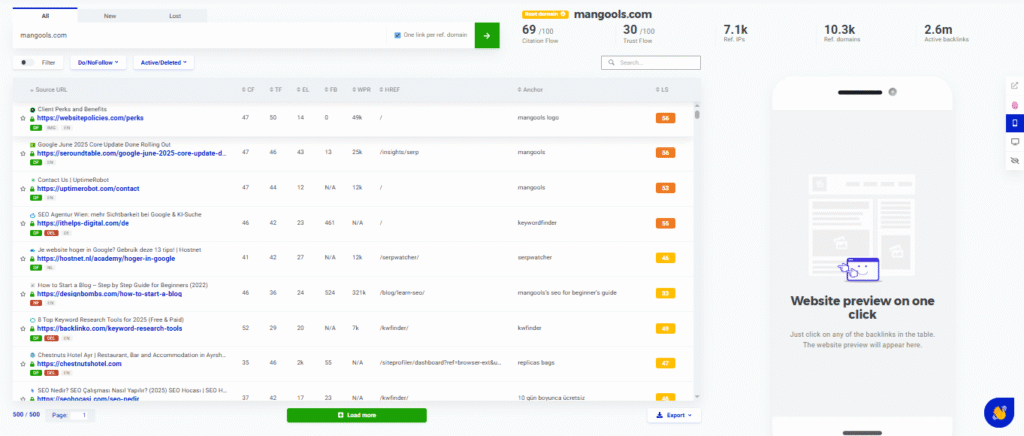Click the green arrow submit button
This screenshot has width=1024, height=436.
click(487, 35)
